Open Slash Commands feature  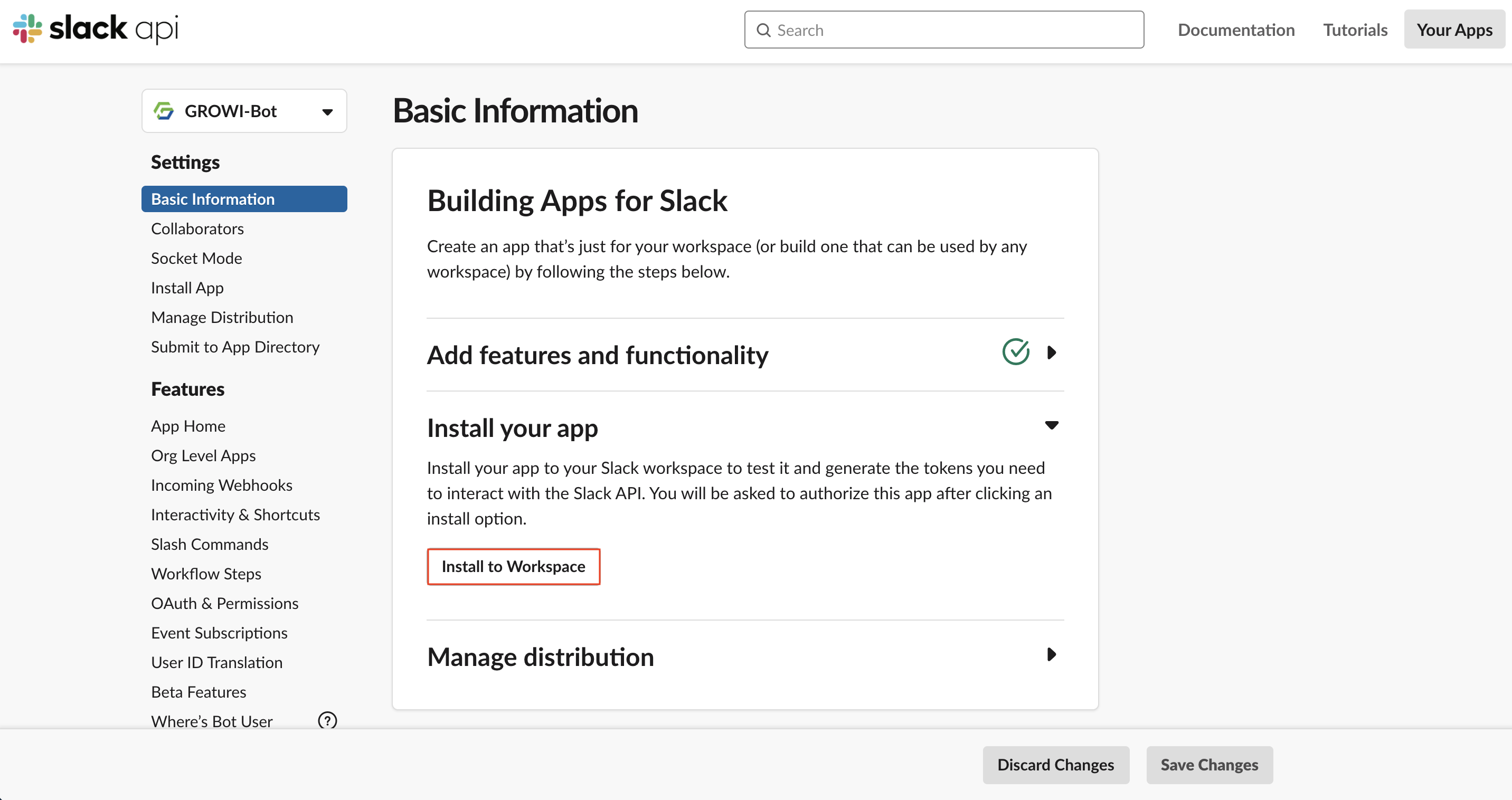(x=210, y=544)
